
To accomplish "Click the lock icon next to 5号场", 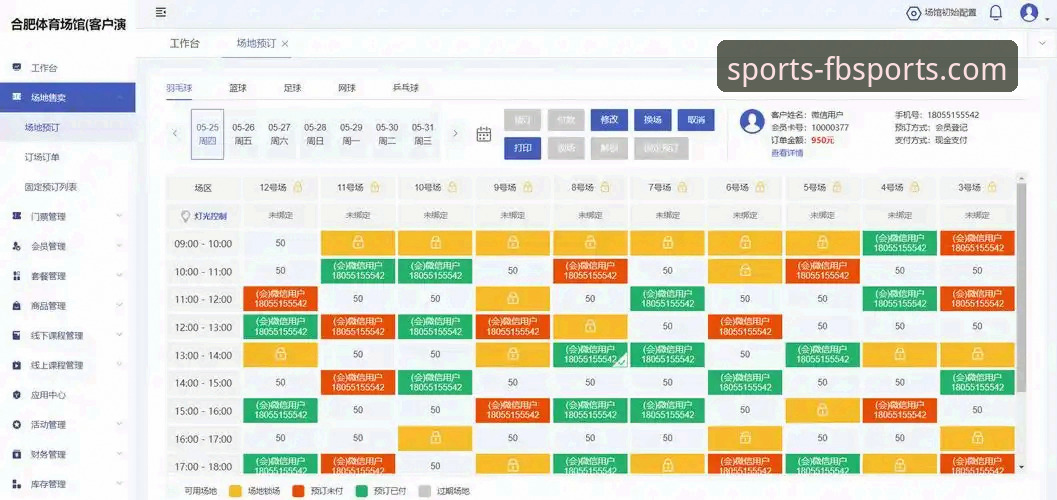I will 837,187.
